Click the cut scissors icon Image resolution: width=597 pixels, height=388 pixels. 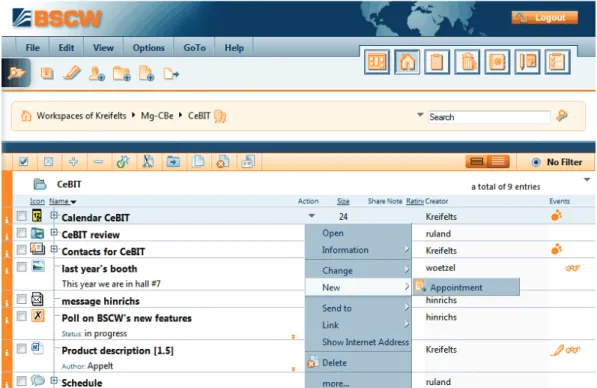point(148,162)
